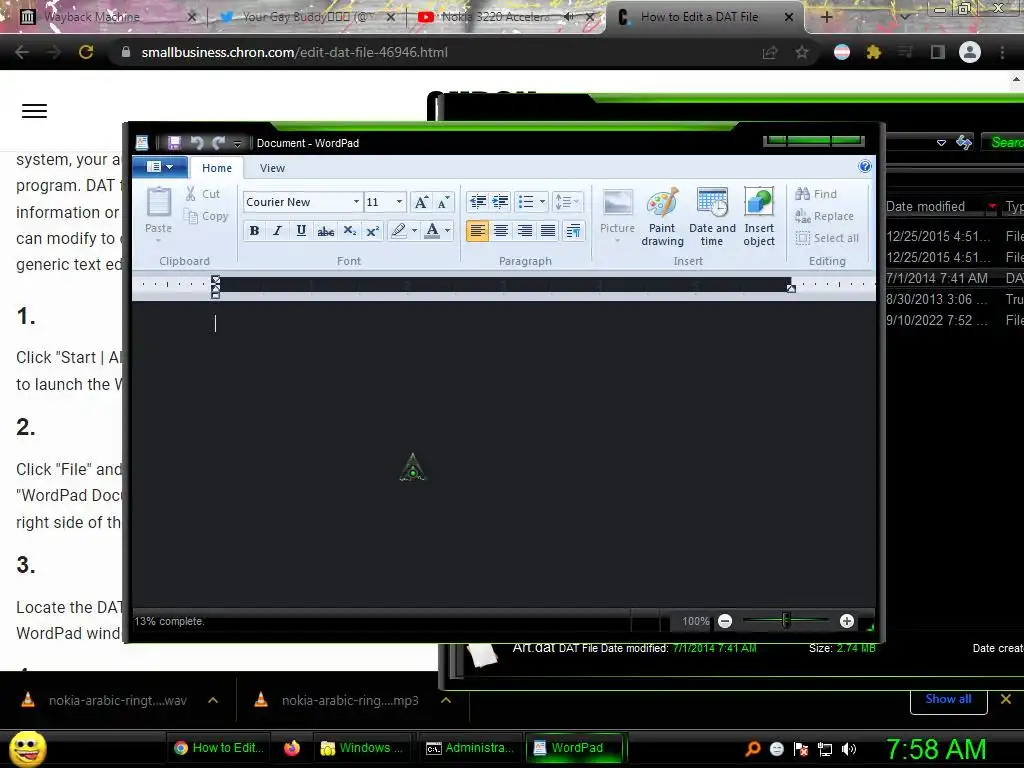Click the Grow font button
Viewport: 1024px width, 768px height.
[x=421, y=202]
